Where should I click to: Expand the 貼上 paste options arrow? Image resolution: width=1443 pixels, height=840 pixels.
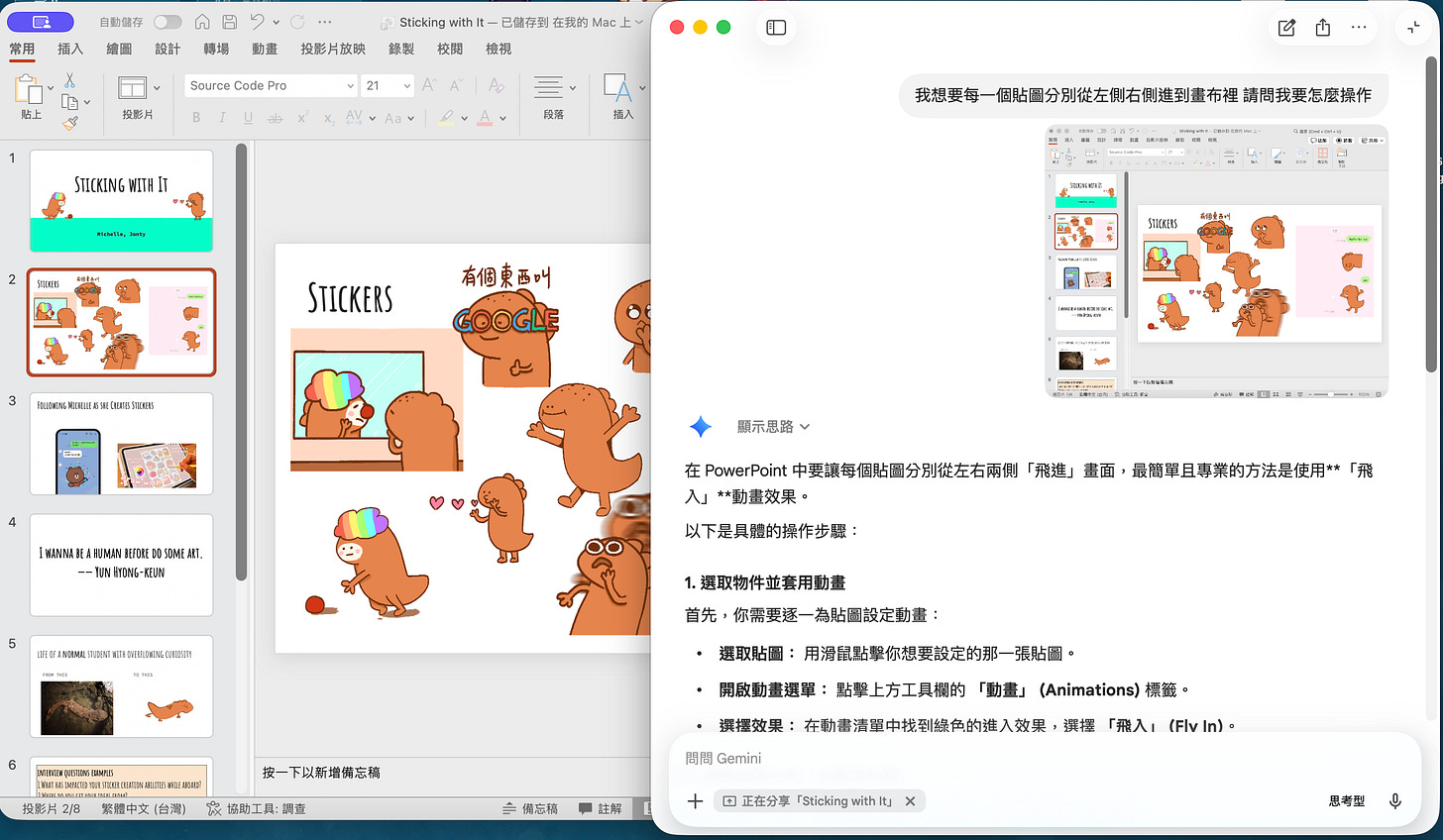pyautogui.click(x=51, y=89)
